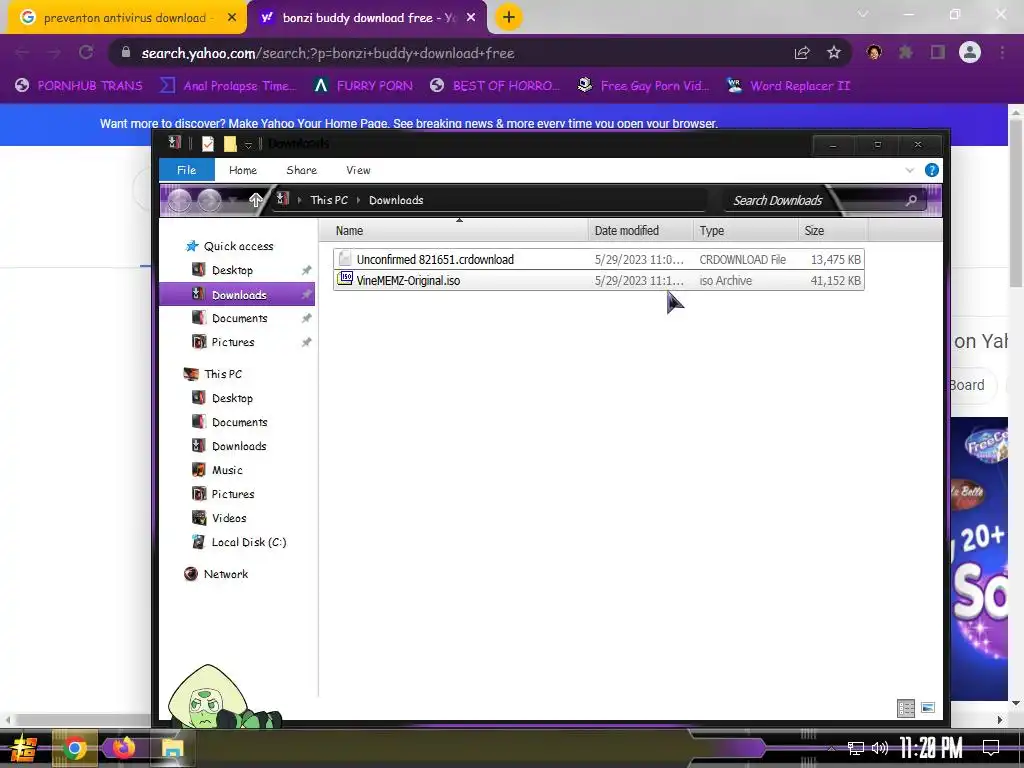Sort files by Type column header
The height and width of the screenshot is (768, 1024).
click(745, 231)
